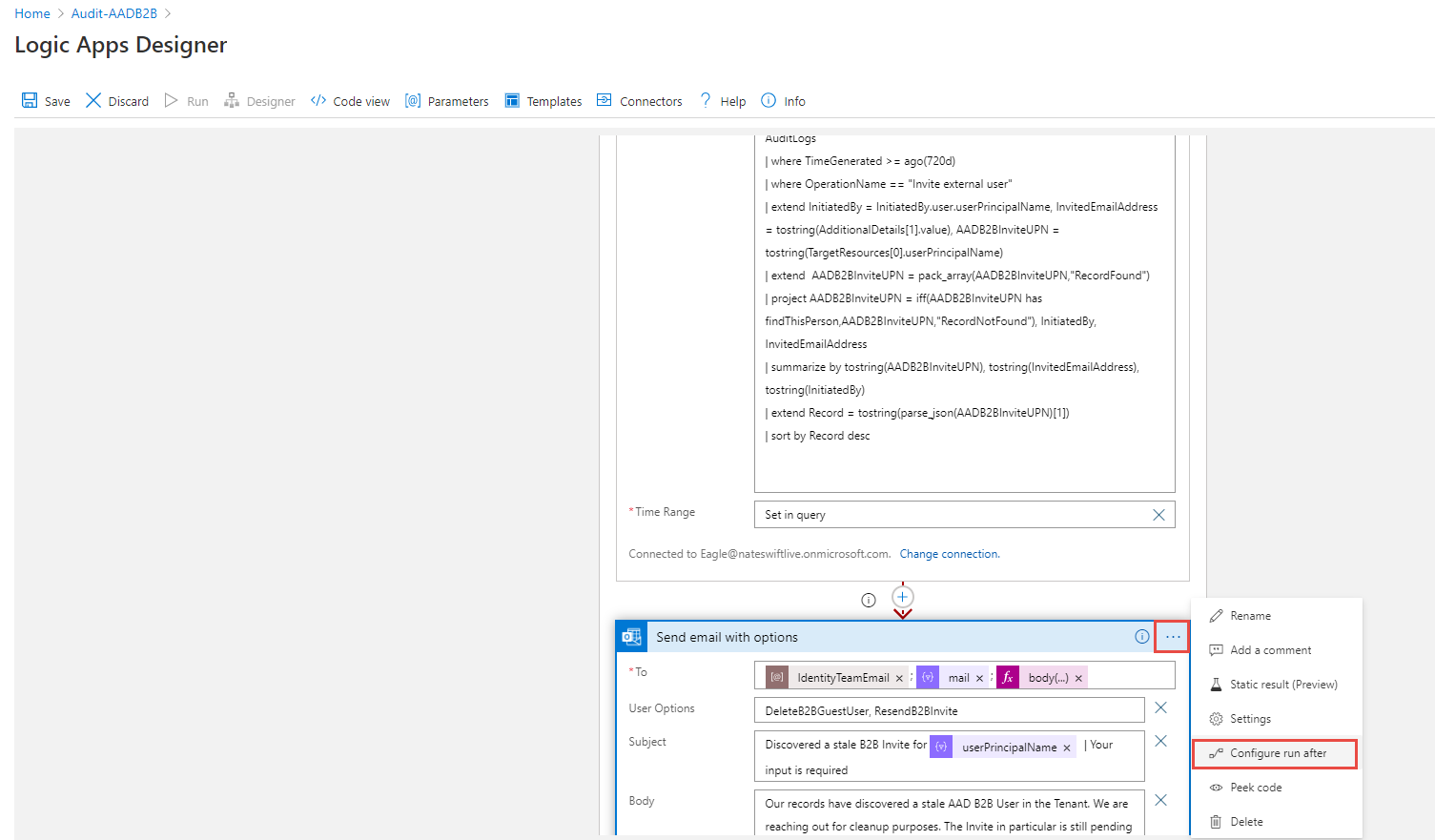This screenshot has width=1435, height=840.
Task: Remove the body(...) expression token
Action: coord(1078,679)
